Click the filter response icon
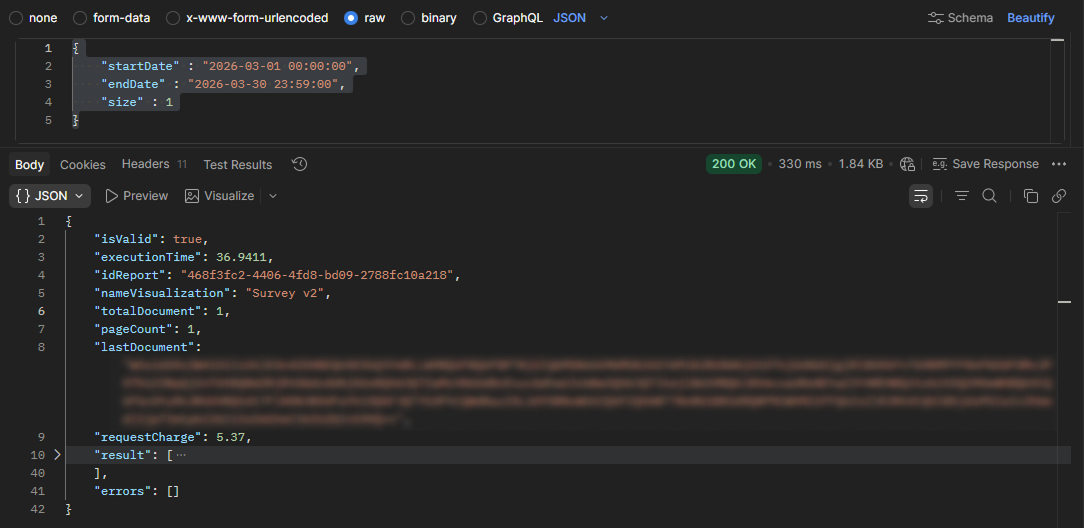This screenshot has height=528, width=1084. tap(962, 196)
